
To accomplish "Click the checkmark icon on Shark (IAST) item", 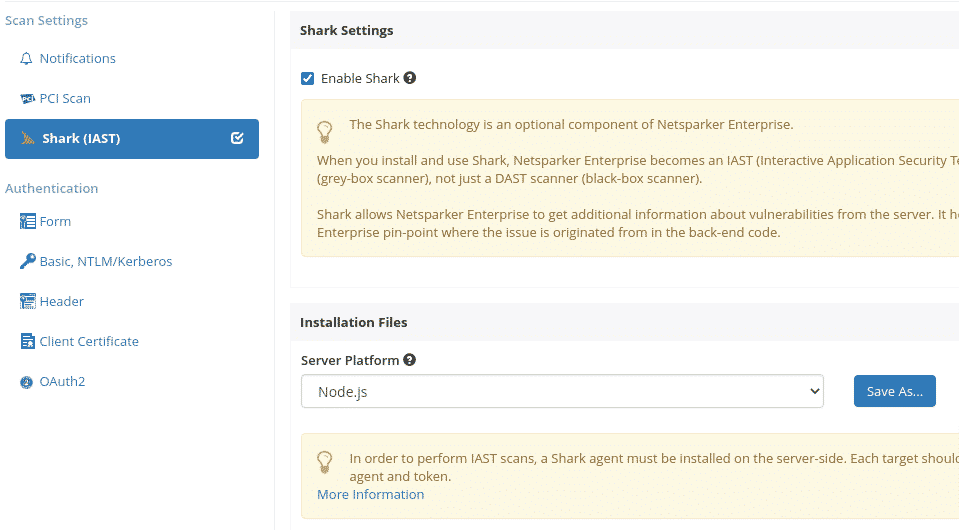I will pos(237,138).
